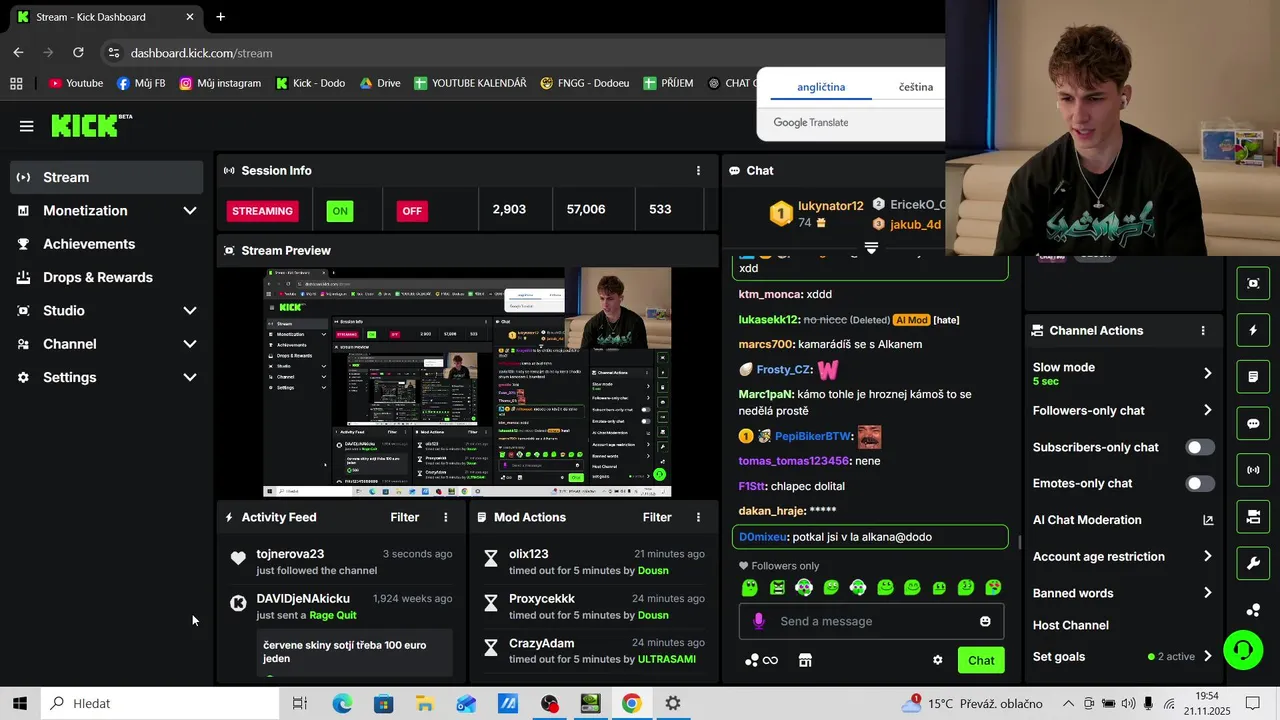Screen dimensions: 1280x720
Task: Click the three-dots points icon in right rail
Action: (1253, 610)
